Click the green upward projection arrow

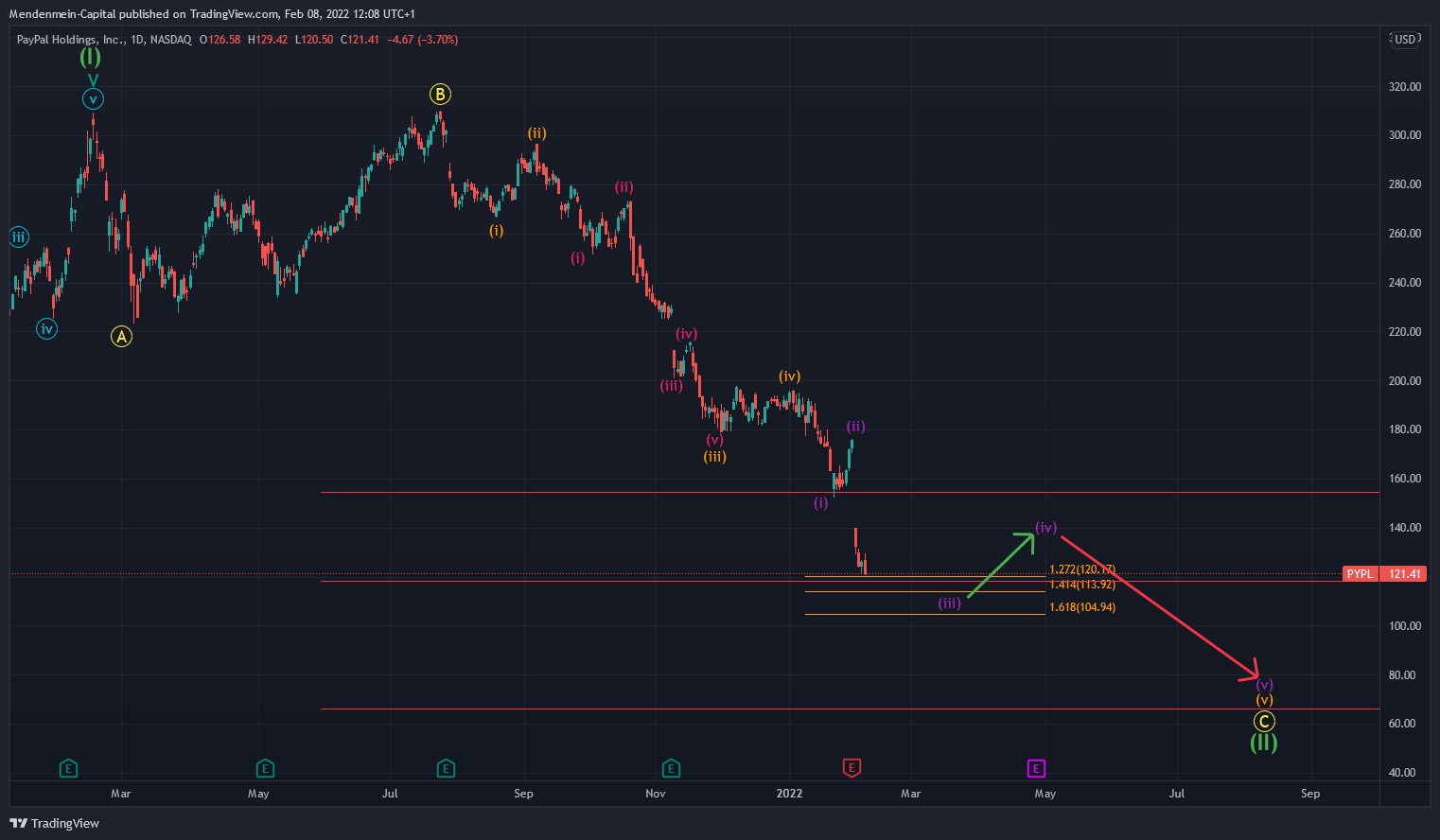click(1001, 565)
